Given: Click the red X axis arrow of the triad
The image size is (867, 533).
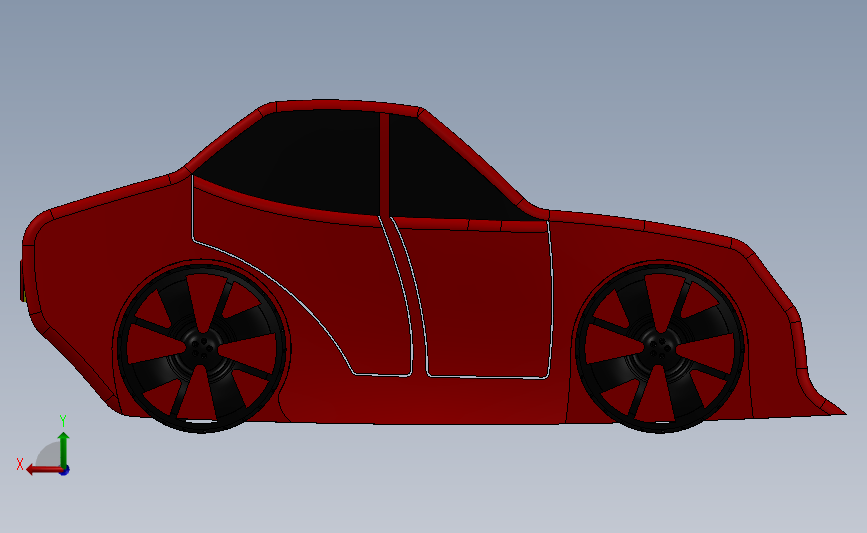Looking at the screenshot, I should click(x=44, y=470).
